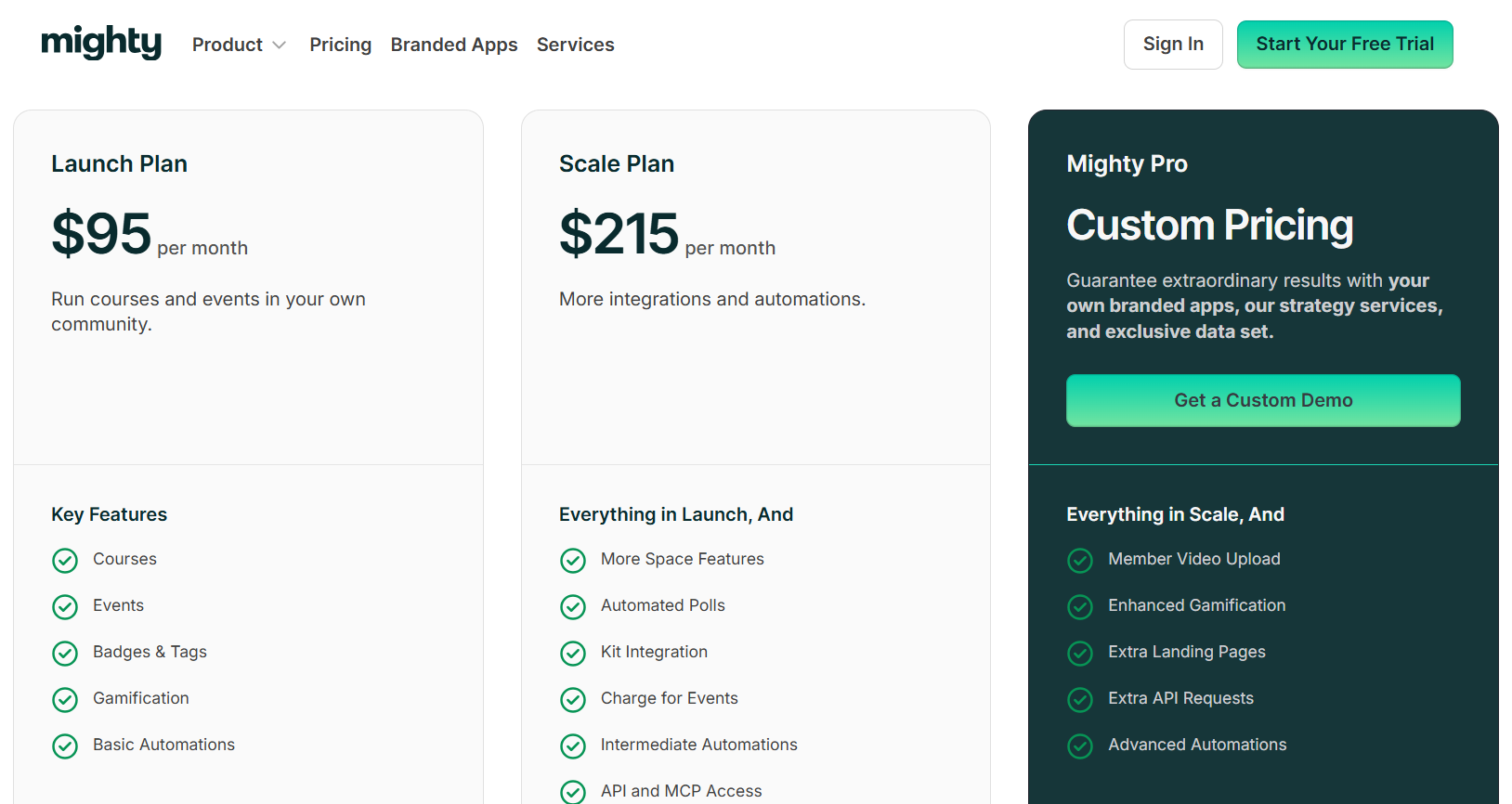The width and height of the screenshot is (1512, 804).
Task: Click the Events feature text
Action: point(118,605)
